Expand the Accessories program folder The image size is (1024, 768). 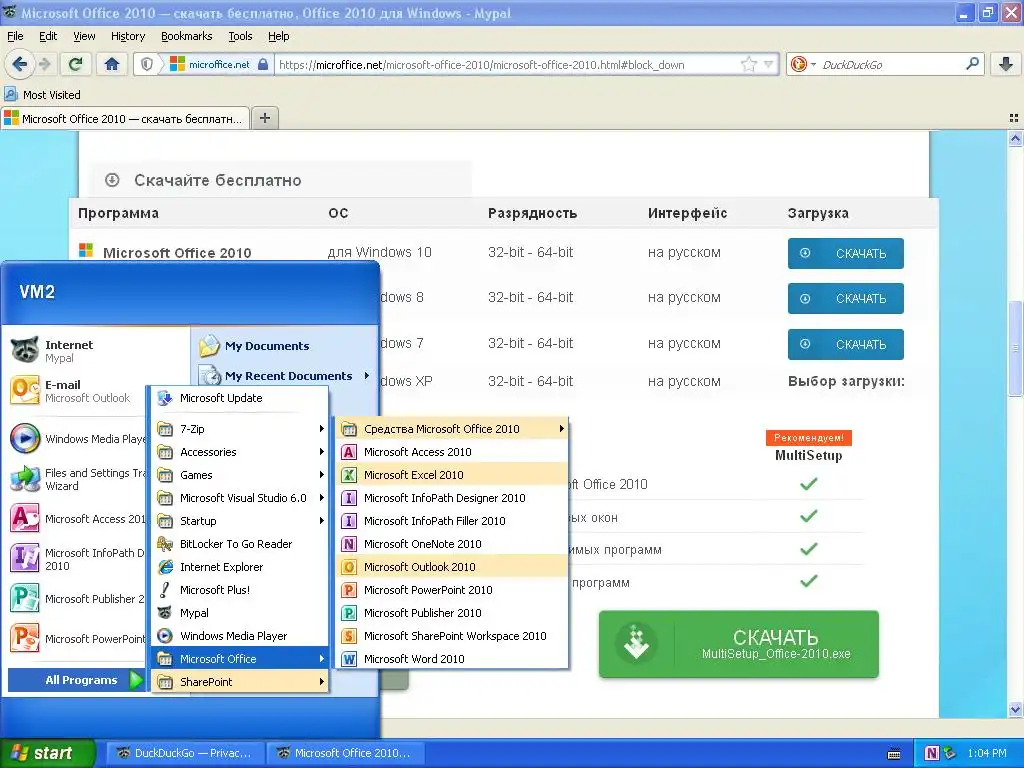[x=240, y=452]
